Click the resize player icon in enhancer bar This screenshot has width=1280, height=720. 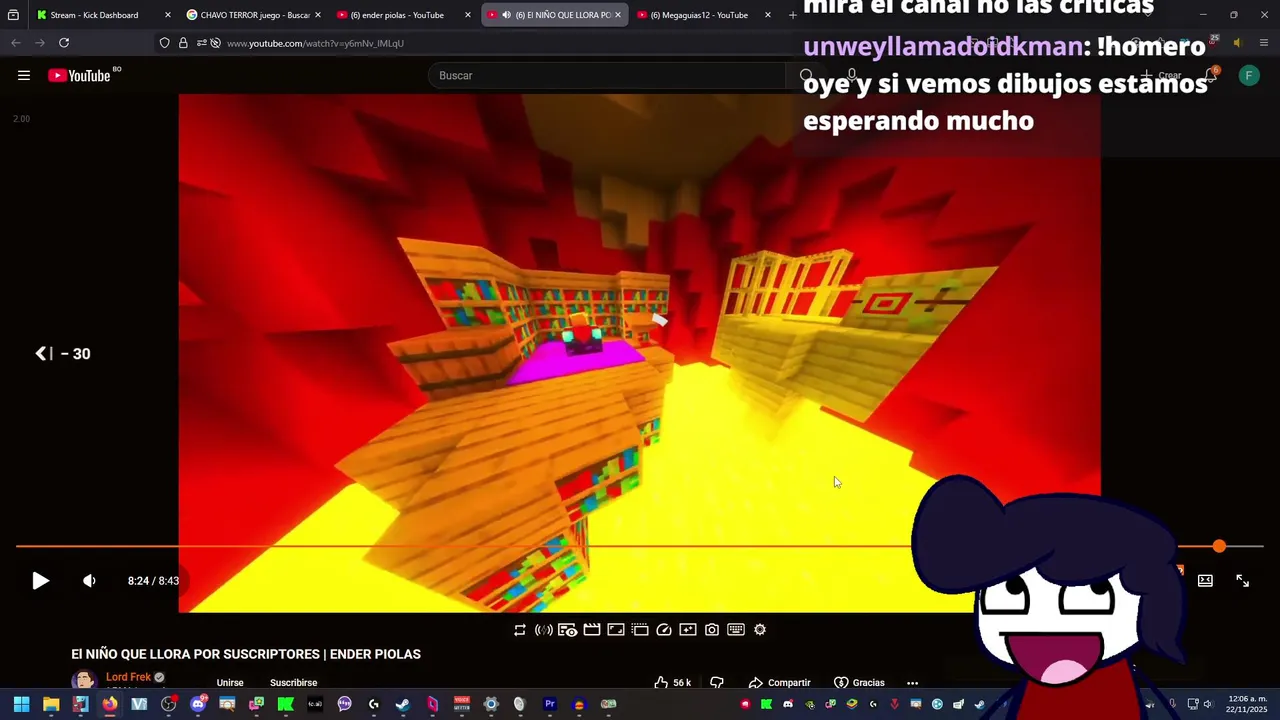[x=616, y=630]
